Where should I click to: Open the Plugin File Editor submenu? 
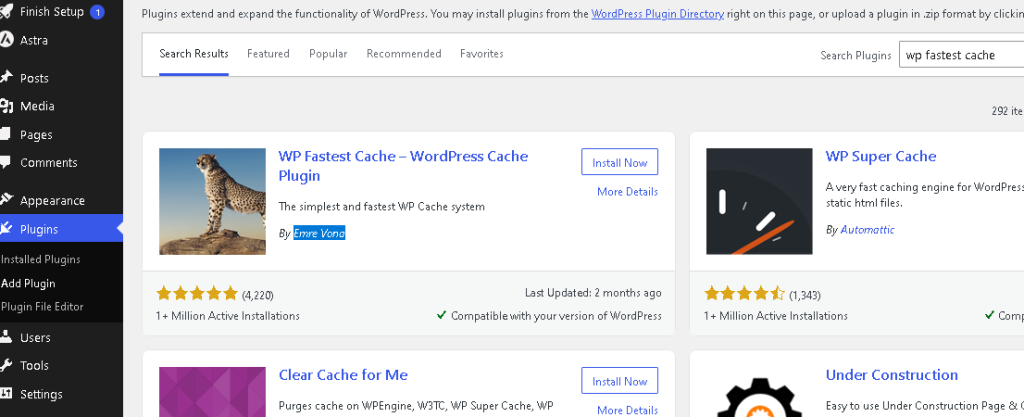(x=42, y=307)
